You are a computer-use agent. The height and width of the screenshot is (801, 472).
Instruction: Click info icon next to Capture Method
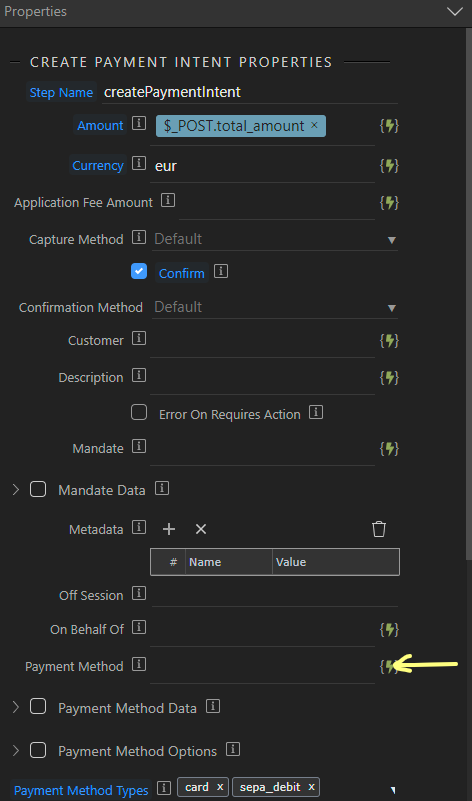pyautogui.click(x=139, y=238)
